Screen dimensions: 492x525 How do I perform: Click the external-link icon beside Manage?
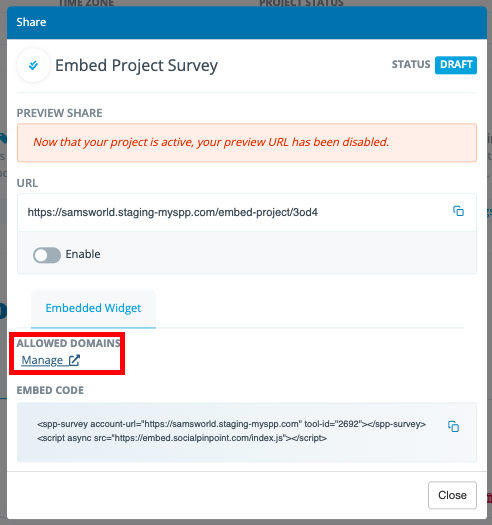tap(74, 360)
